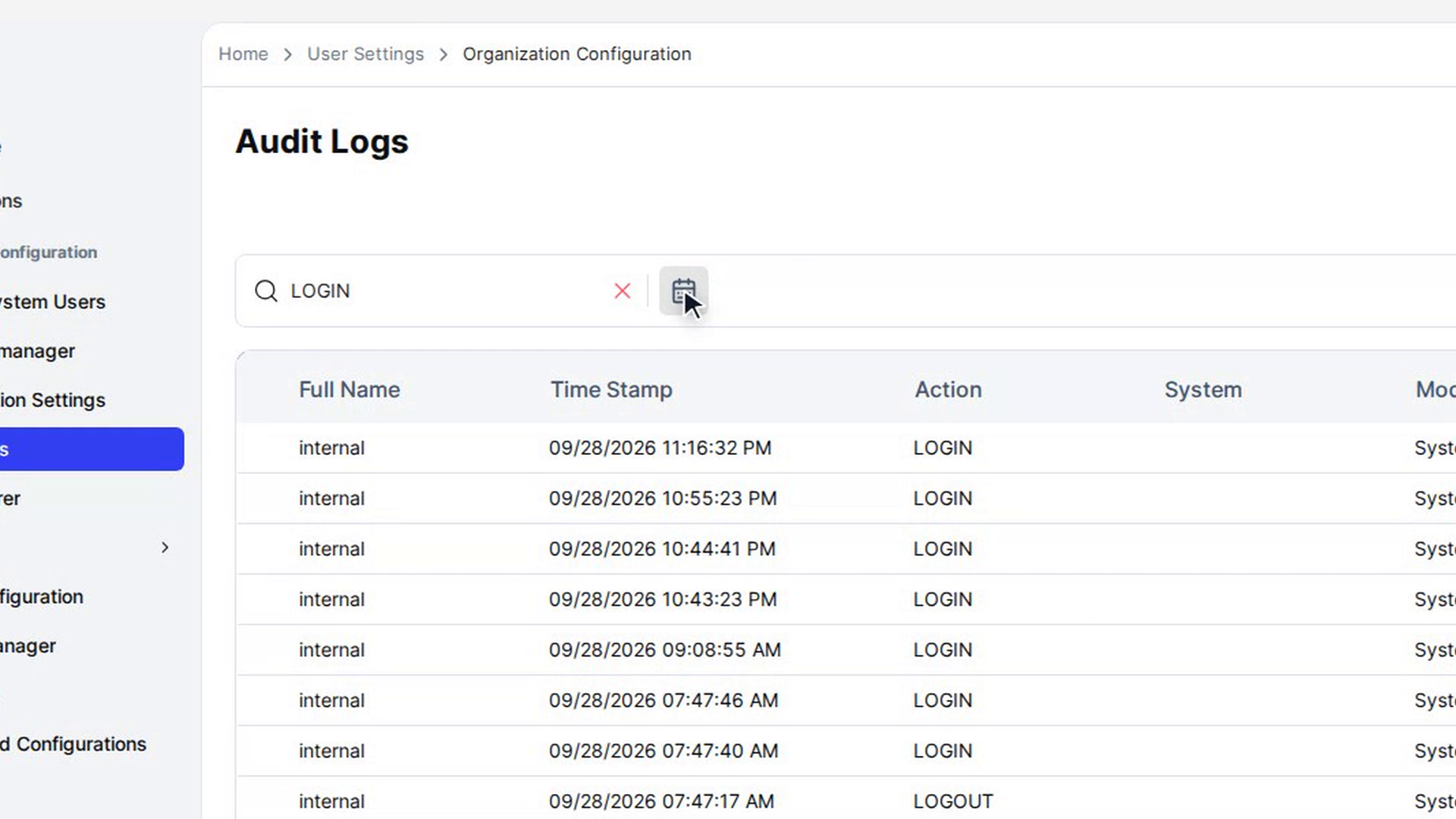Viewport: 1456px width, 819px height.
Task: Go to Home breadcrumb
Action: pyautogui.click(x=243, y=54)
